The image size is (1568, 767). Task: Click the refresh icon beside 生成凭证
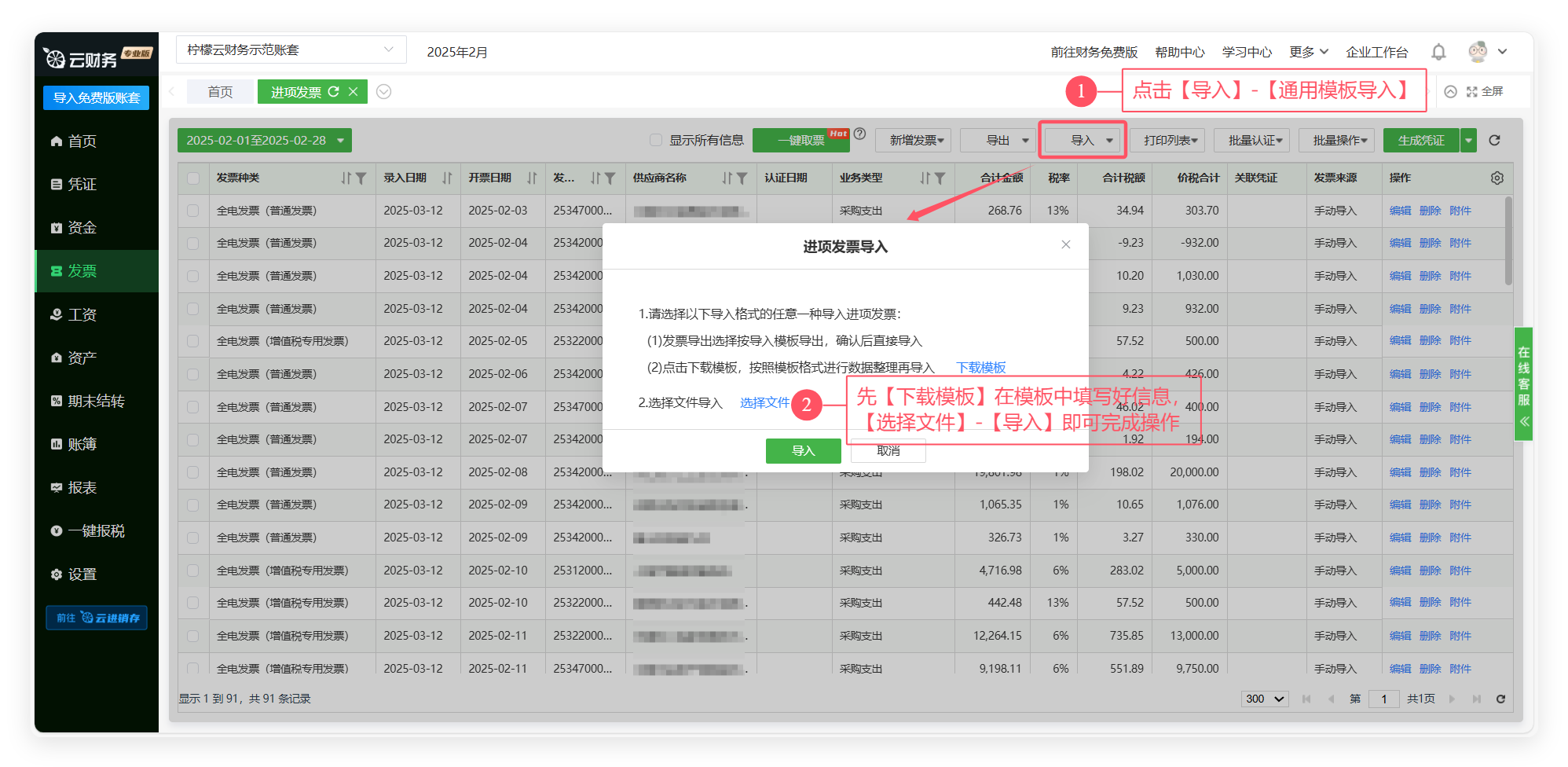point(1494,141)
